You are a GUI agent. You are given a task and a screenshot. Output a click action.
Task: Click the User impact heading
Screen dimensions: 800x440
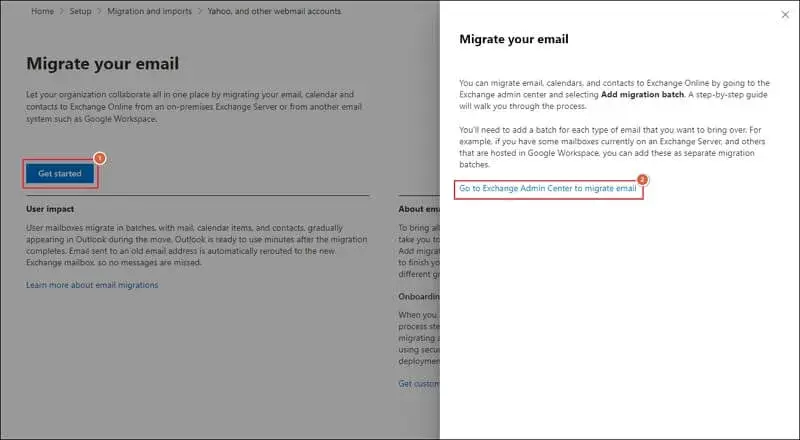(x=50, y=209)
